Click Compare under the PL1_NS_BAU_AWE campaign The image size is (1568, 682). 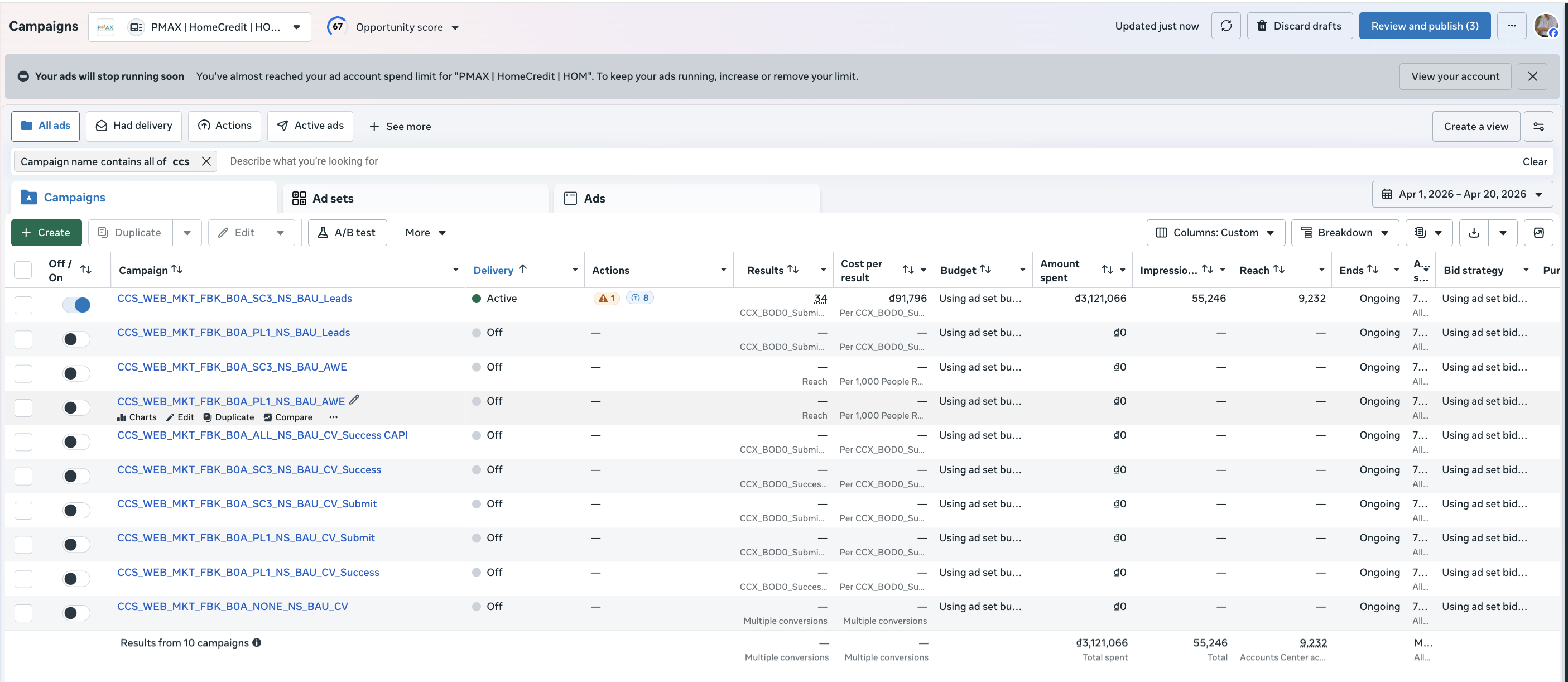point(288,417)
